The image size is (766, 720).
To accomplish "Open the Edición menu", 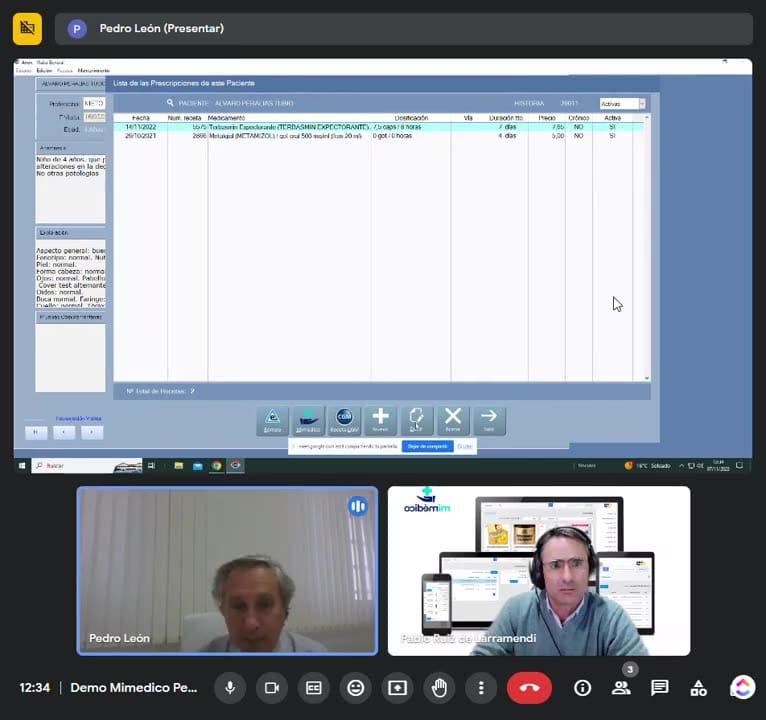I will click(x=44, y=71).
